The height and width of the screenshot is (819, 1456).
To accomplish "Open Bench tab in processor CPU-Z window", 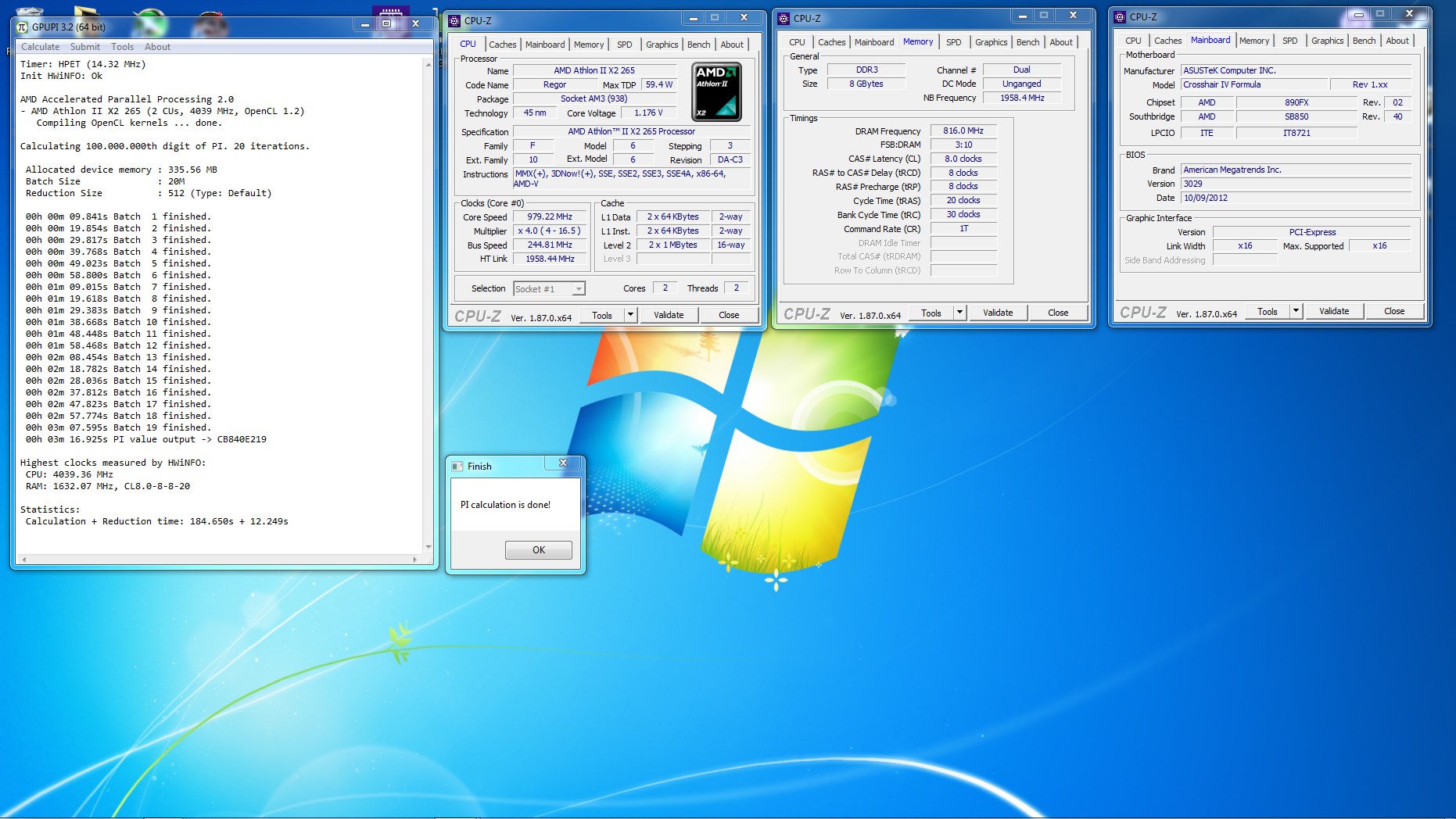I will pos(699,45).
